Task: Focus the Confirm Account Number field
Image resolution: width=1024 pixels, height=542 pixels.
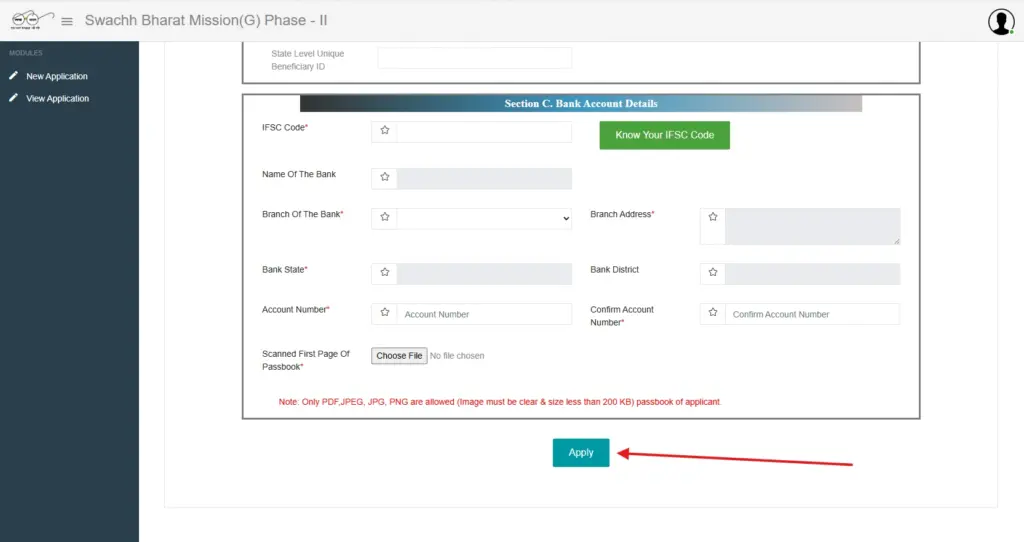Action: coord(812,314)
